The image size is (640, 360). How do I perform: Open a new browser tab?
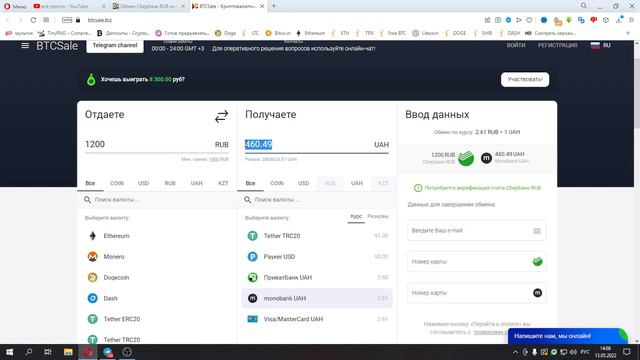tap(274, 6)
